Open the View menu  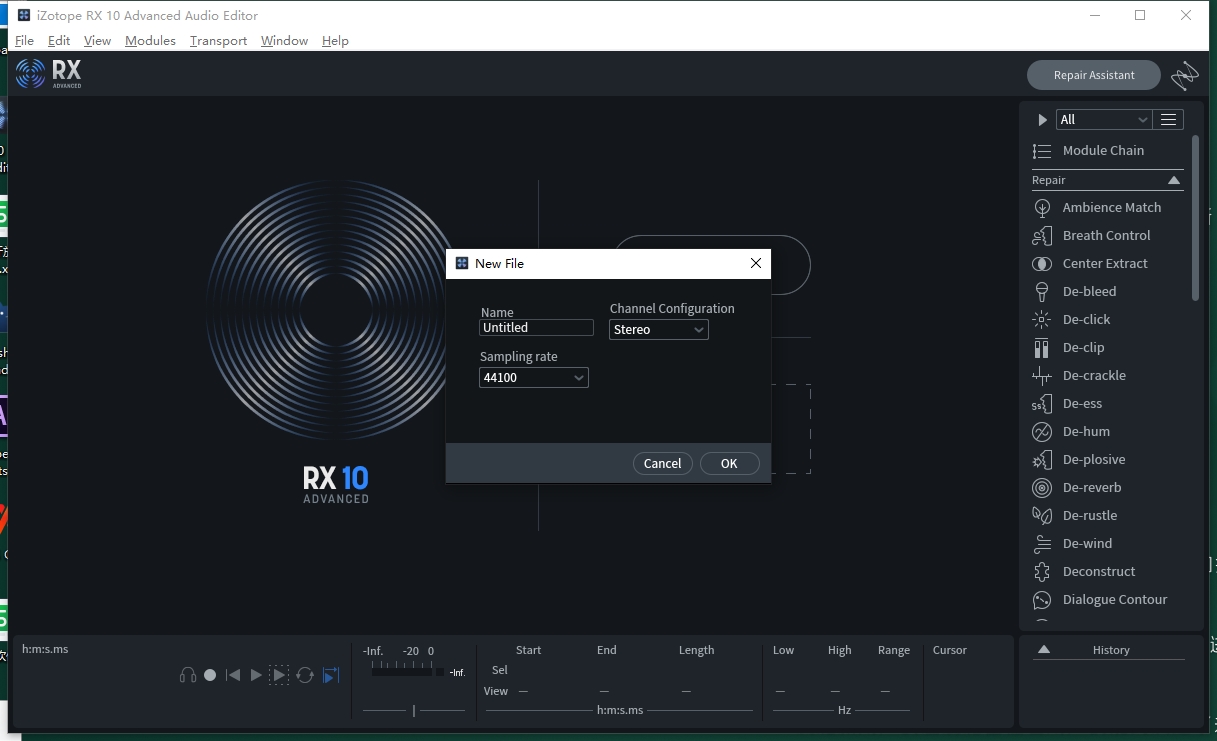pos(97,41)
